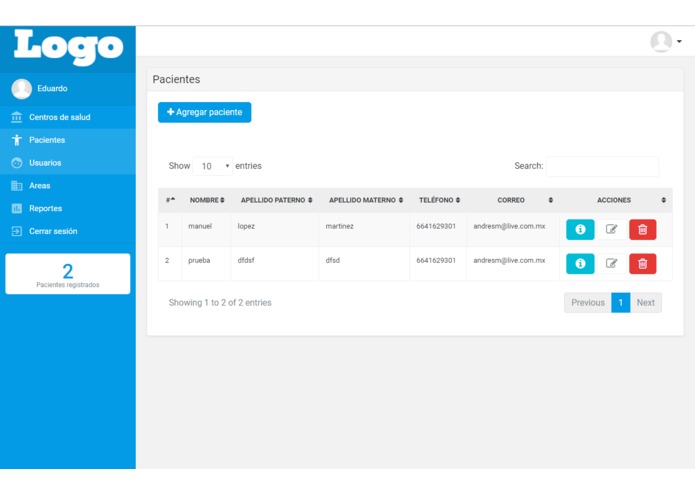This screenshot has width=695, height=494.
Task: Click 'Showing 1 to 2 of 2 entries' text
Action: (x=220, y=303)
